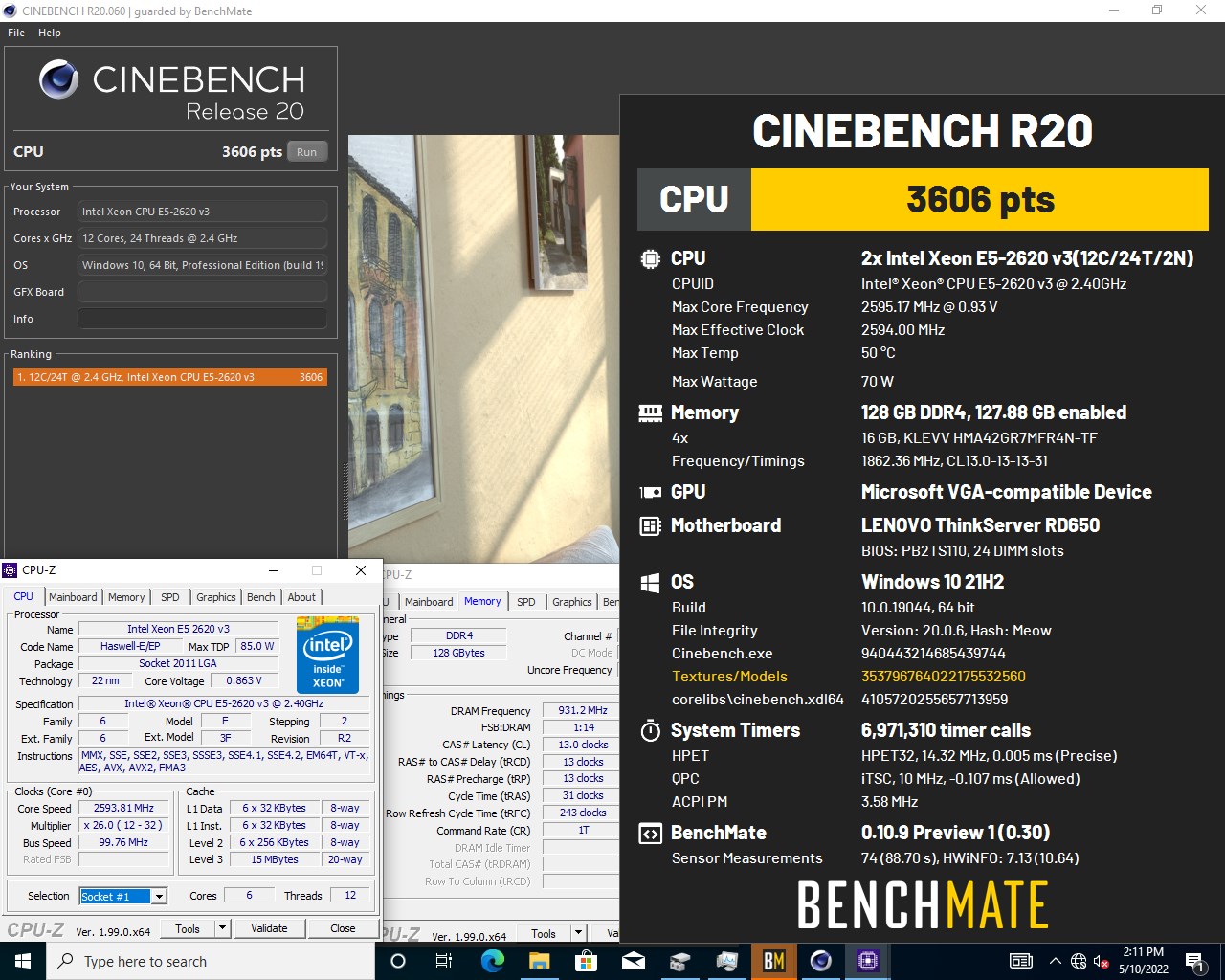Click the Cortana circle icon on taskbar
The image size is (1225, 980).
point(398,961)
